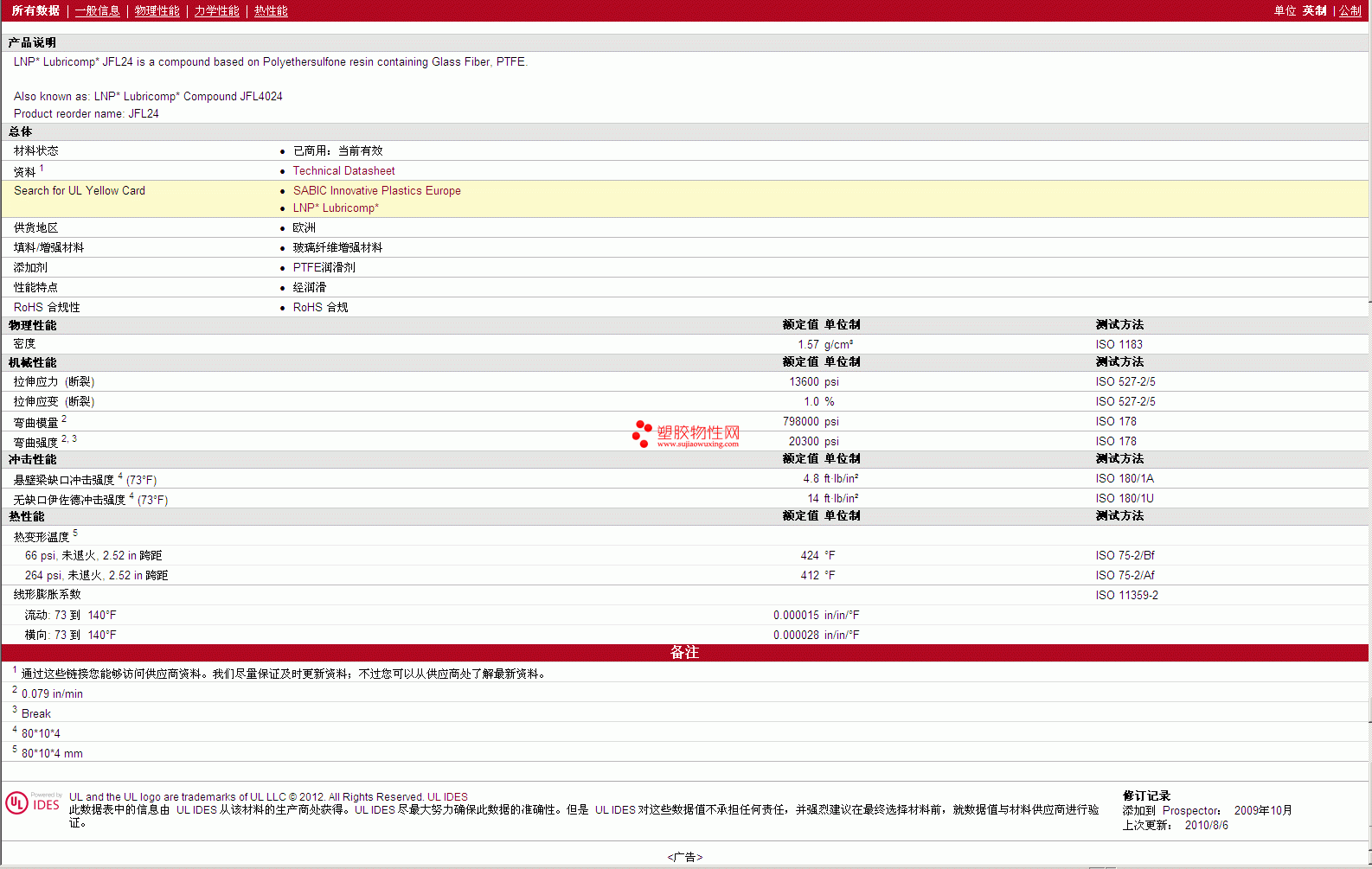Open the 所有数据 tab
Screen dimensions: 1372x869
pos(35,10)
